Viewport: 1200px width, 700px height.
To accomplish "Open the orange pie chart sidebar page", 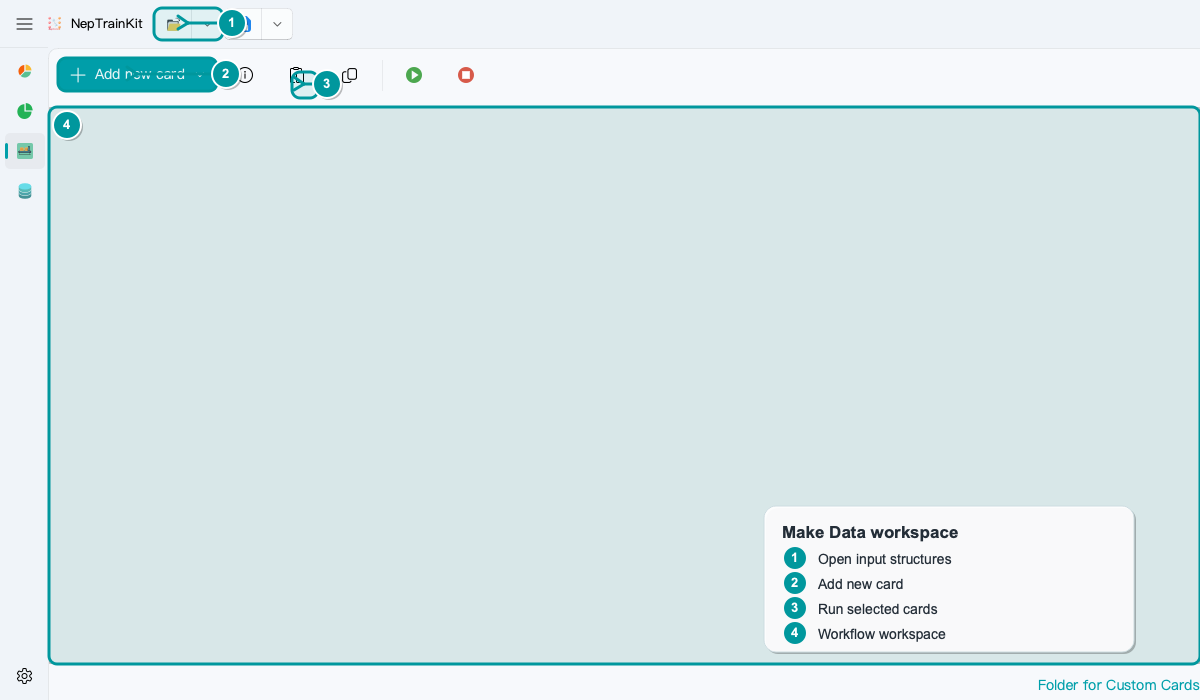I will click(x=25, y=71).
